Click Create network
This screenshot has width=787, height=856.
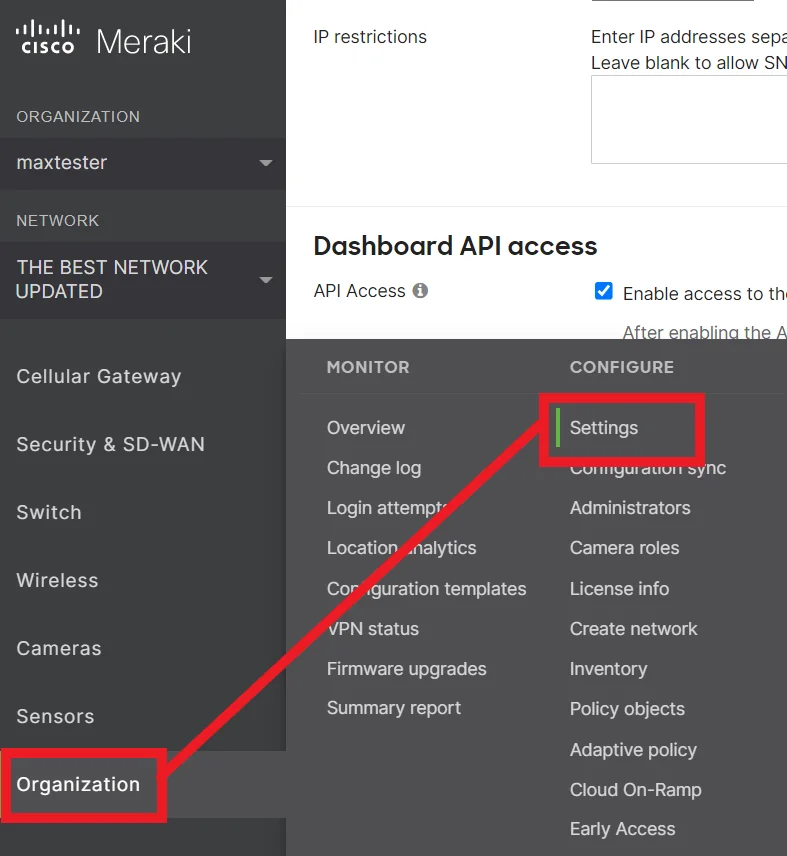tap(634, 629)
